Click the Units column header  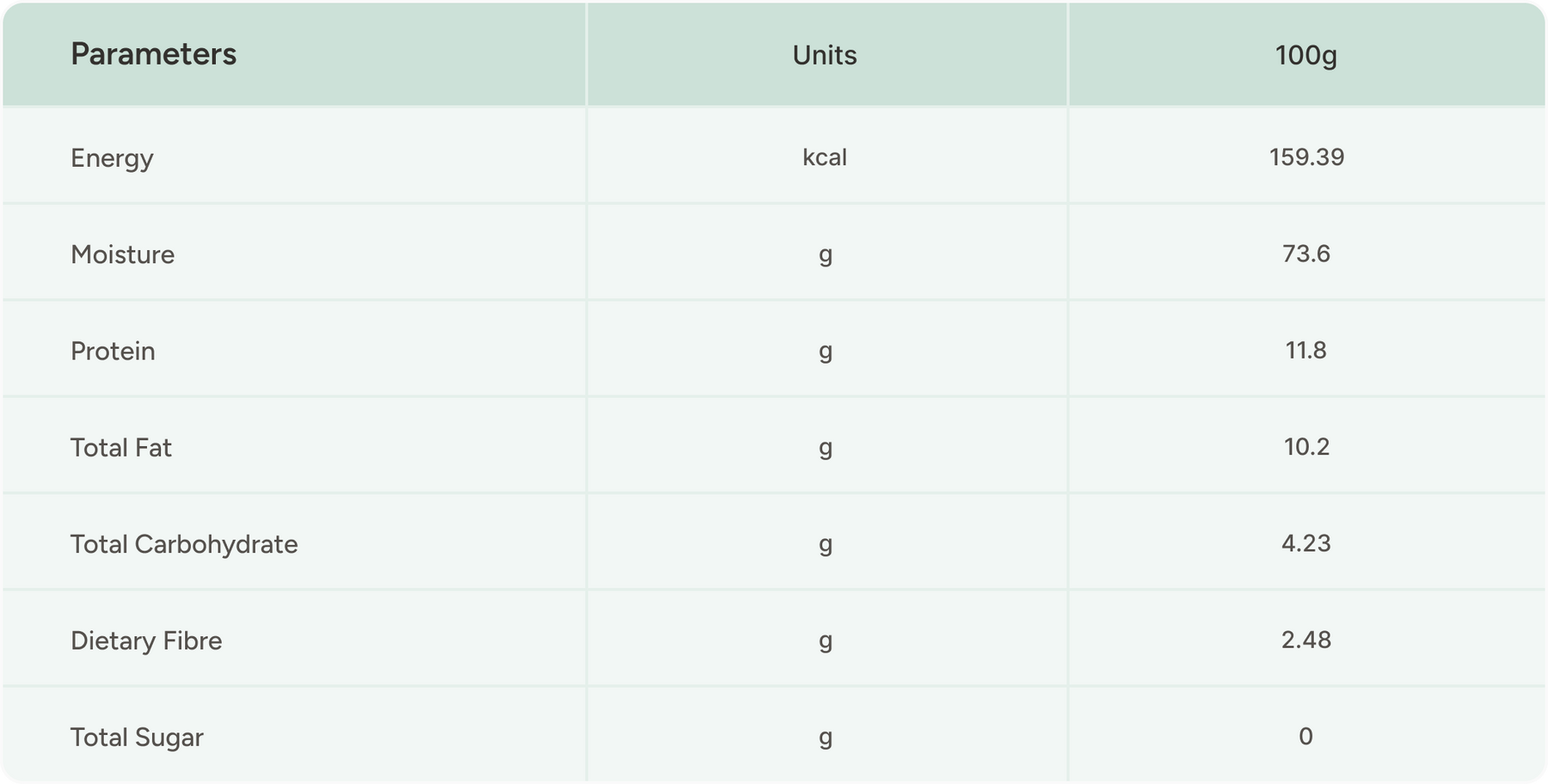pos(825,55)
